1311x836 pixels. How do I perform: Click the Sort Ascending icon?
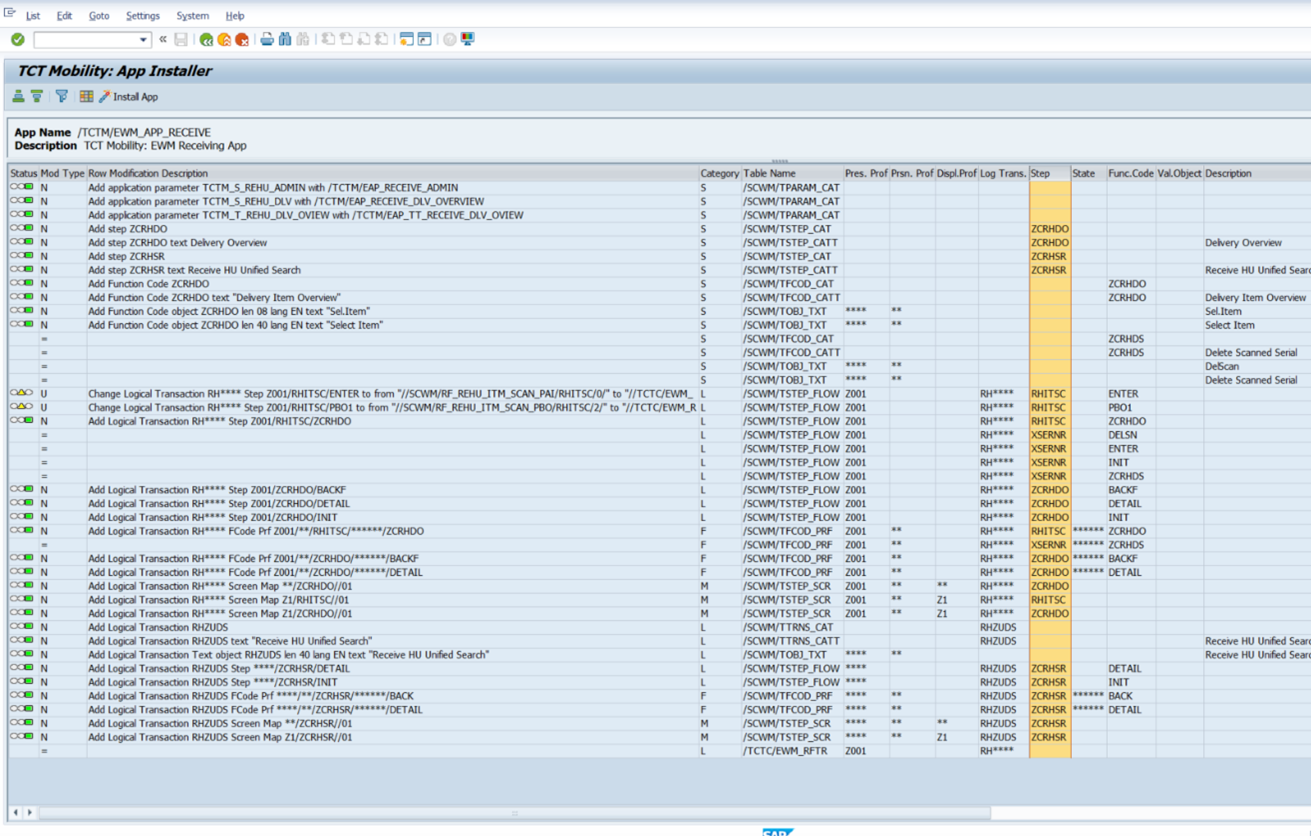[18, 97]
